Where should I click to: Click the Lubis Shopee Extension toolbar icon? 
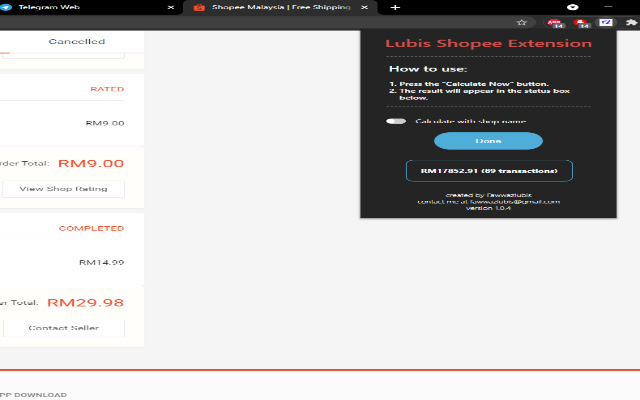click(x=606, y=23)
